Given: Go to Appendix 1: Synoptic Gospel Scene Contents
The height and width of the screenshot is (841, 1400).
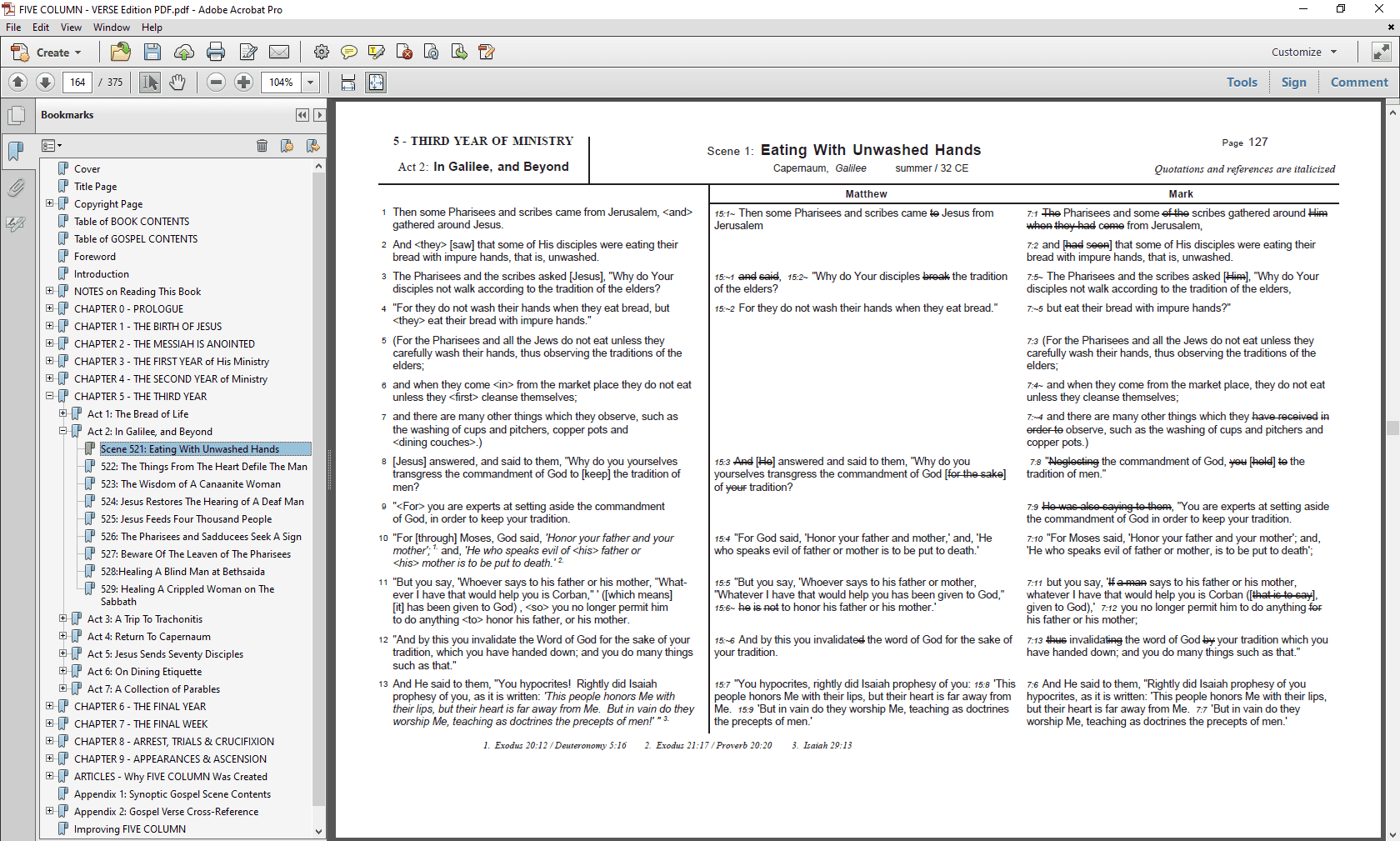Looking at the screenshot, I should click(x=172, y=793).
